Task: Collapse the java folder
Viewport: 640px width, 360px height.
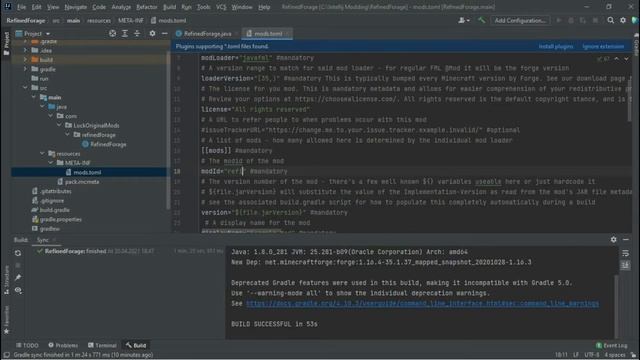Action: (42, 107)
